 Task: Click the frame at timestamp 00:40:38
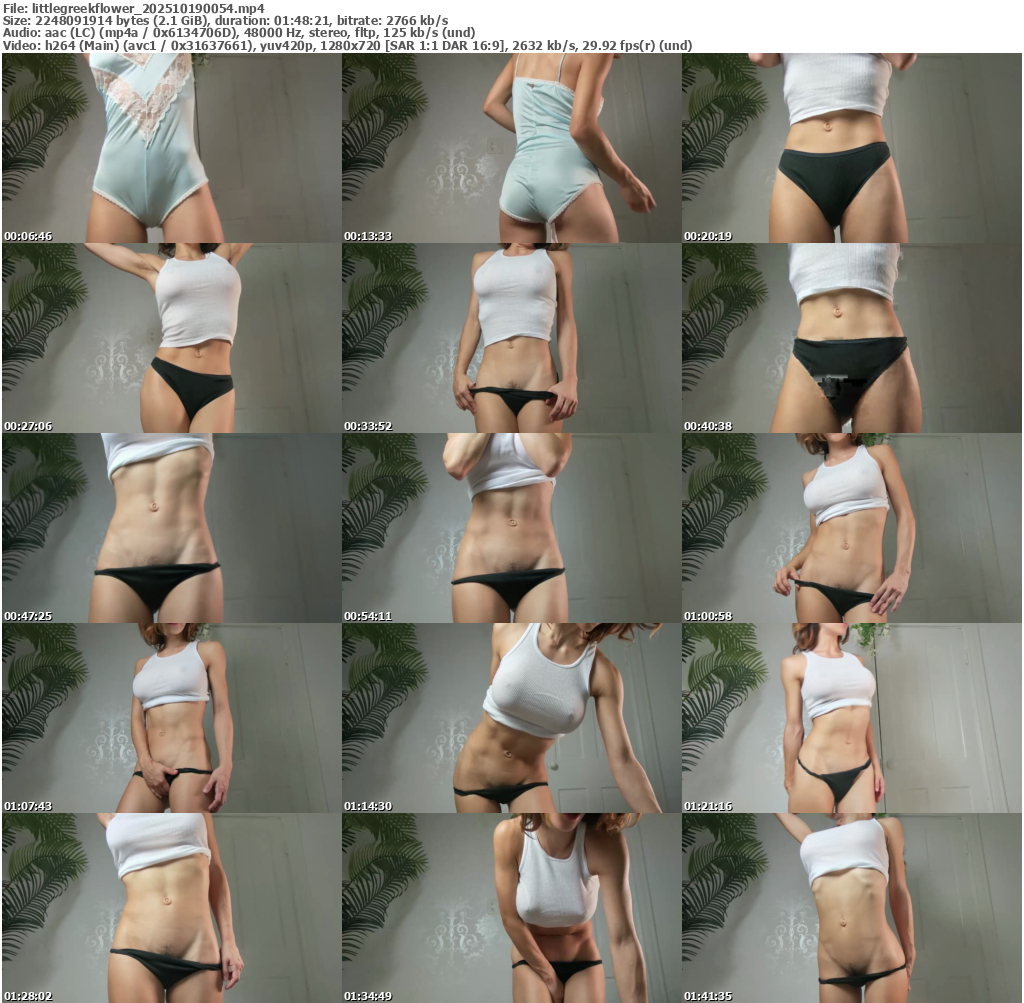pos(851,338)
